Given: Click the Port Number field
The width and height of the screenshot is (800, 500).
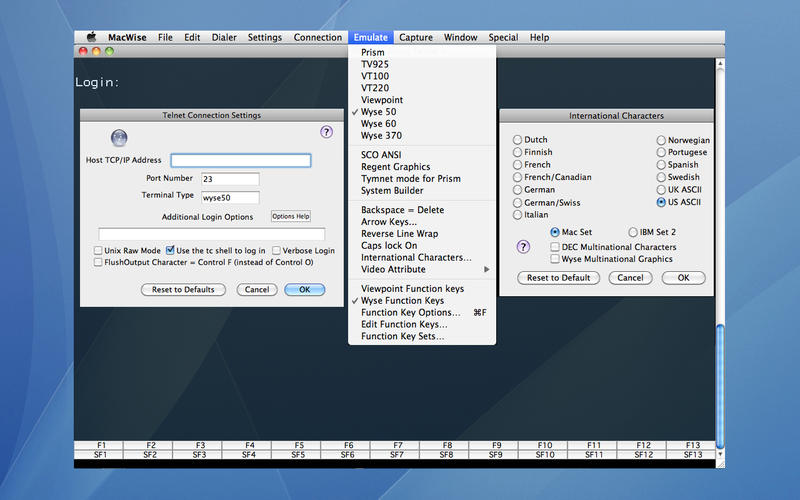Looking at the screenshot, I should 230,179.
